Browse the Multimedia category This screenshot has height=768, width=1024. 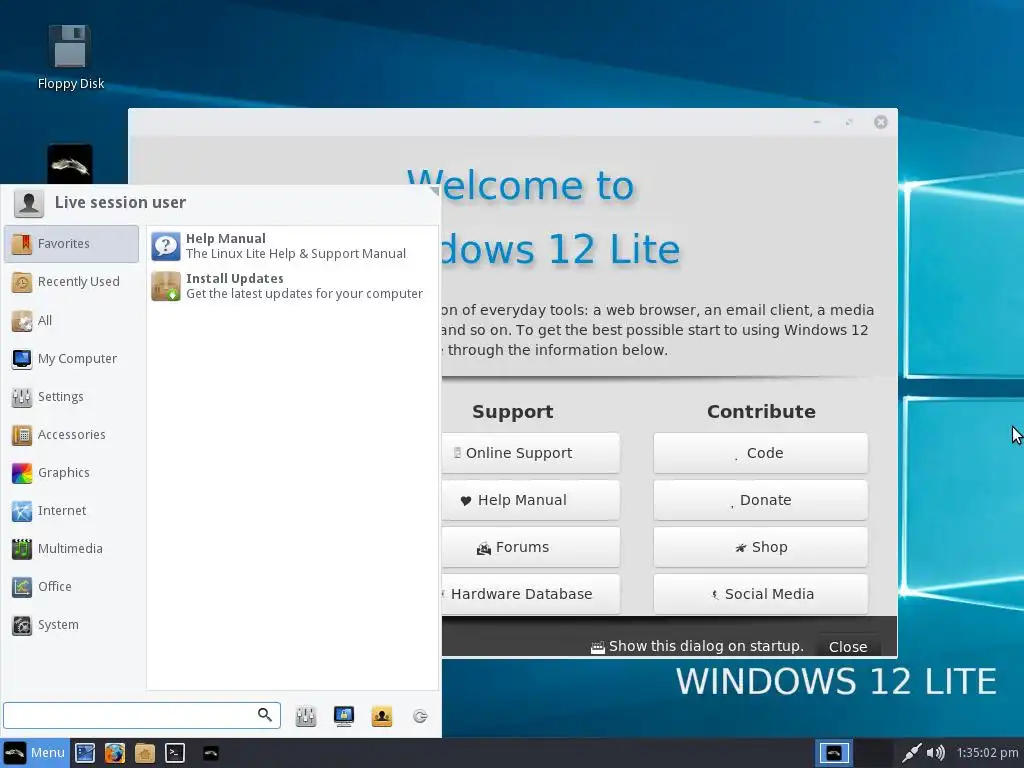[72, 549]
